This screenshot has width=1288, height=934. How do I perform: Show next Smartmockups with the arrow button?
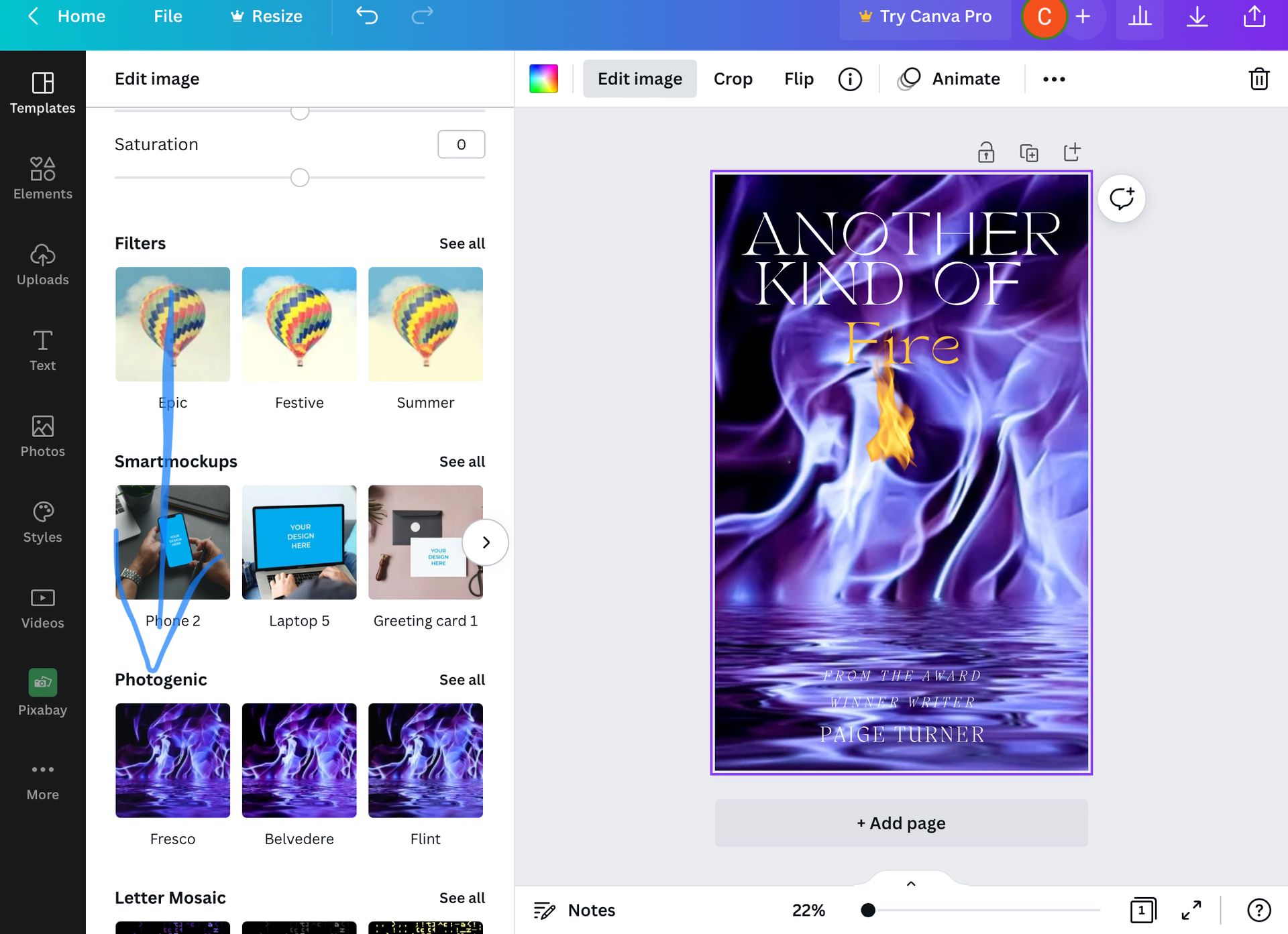[486, 542]
